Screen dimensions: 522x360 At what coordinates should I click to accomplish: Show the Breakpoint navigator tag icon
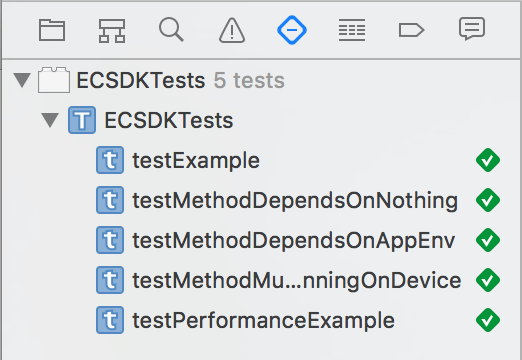point(412,30)
